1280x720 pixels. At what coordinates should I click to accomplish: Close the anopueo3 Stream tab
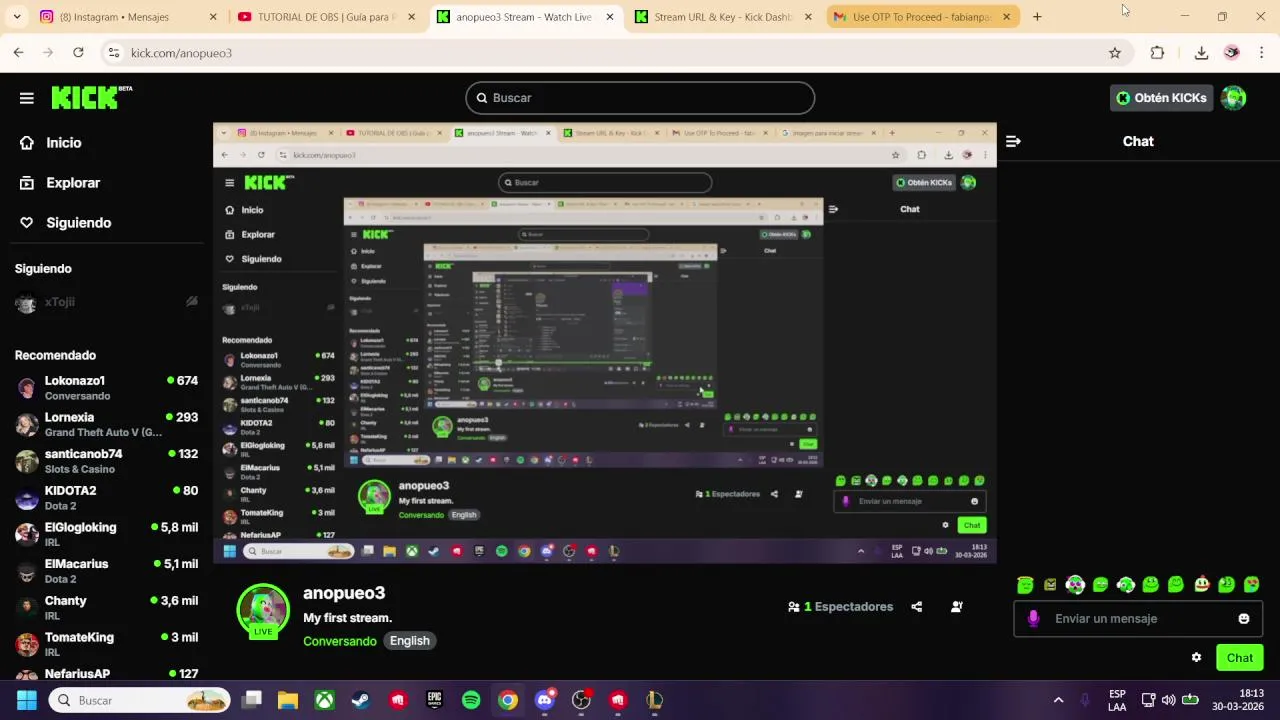click(610, 17)
